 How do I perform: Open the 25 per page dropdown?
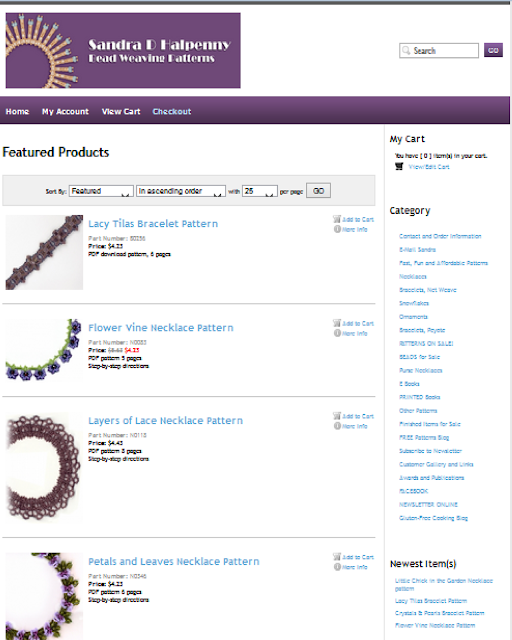pyautogui.click(x=260, y=191)
